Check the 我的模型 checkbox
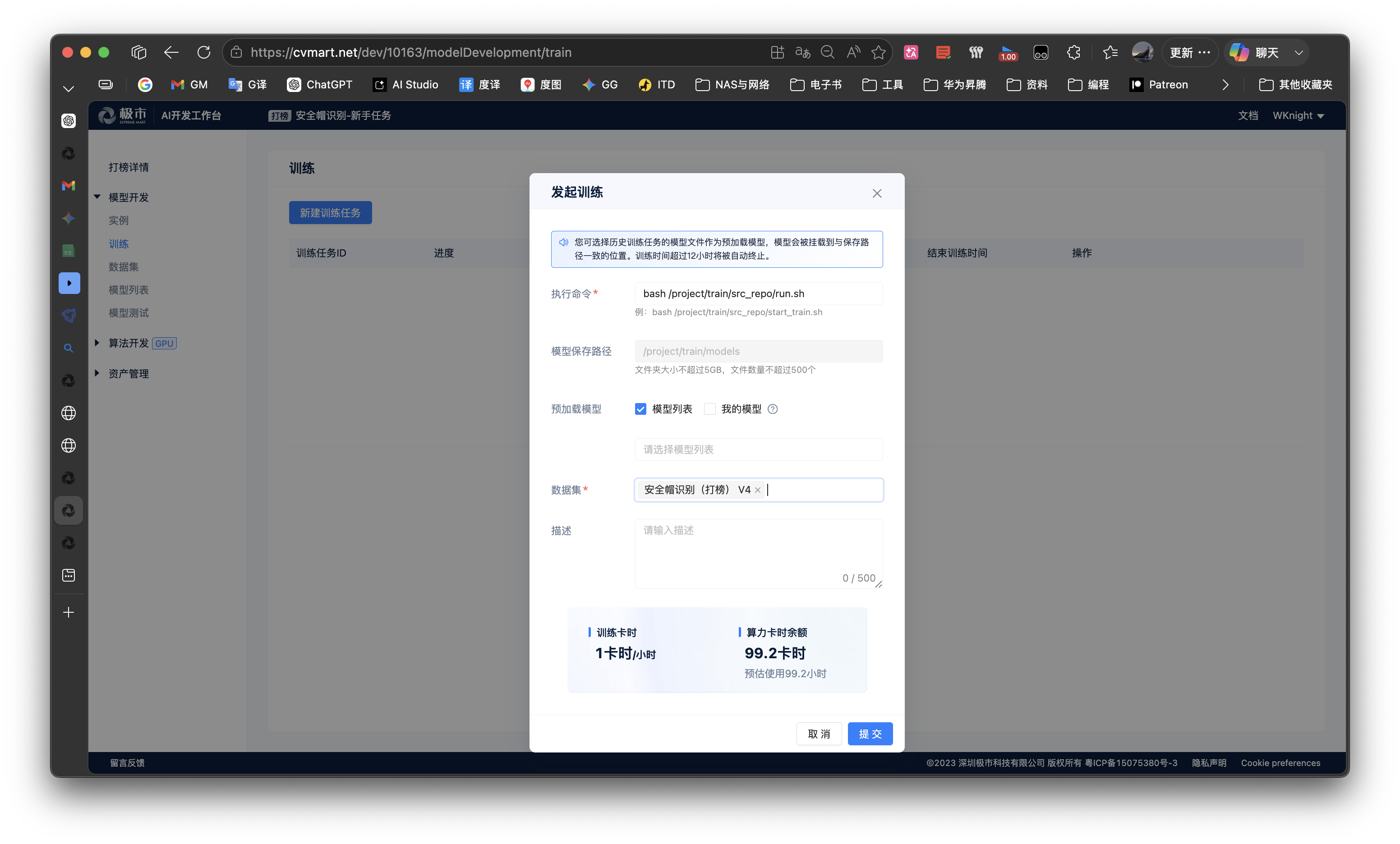Screen dimensions: 1400x844 click(x=709, y=409)
